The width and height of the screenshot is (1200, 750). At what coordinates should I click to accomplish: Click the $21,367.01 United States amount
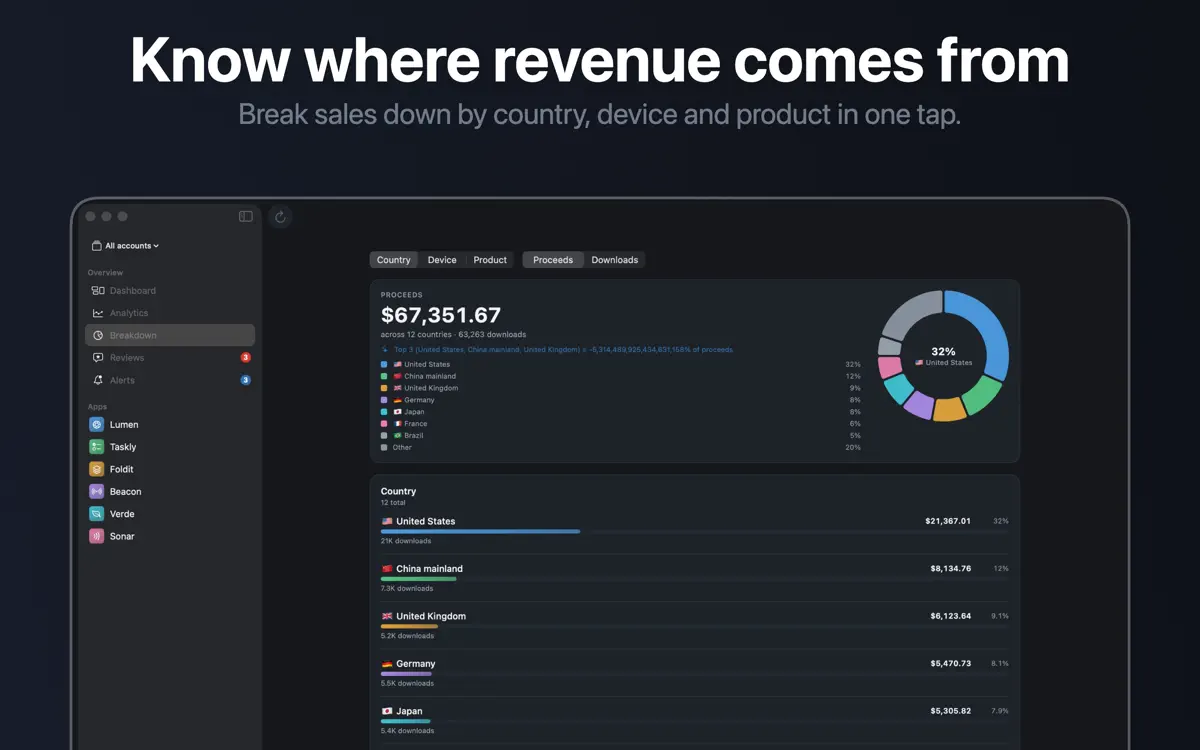pyautogui.click(x=948, y=521)
